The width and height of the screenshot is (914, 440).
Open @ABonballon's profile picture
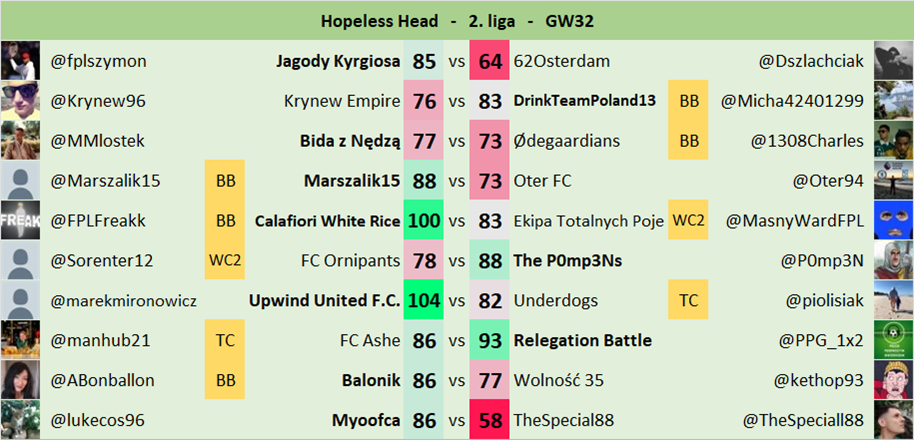coord(20,380)
